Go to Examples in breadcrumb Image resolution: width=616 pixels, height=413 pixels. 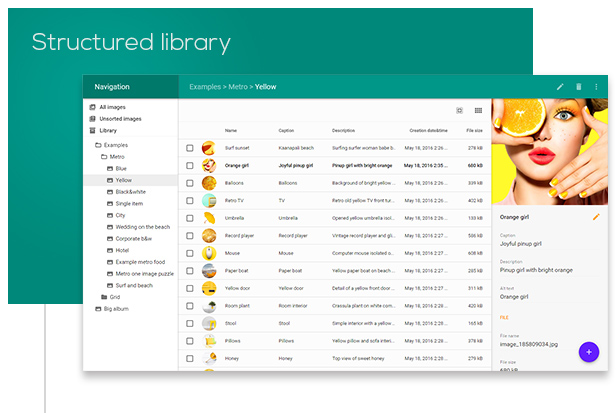[x=205, y=87]
